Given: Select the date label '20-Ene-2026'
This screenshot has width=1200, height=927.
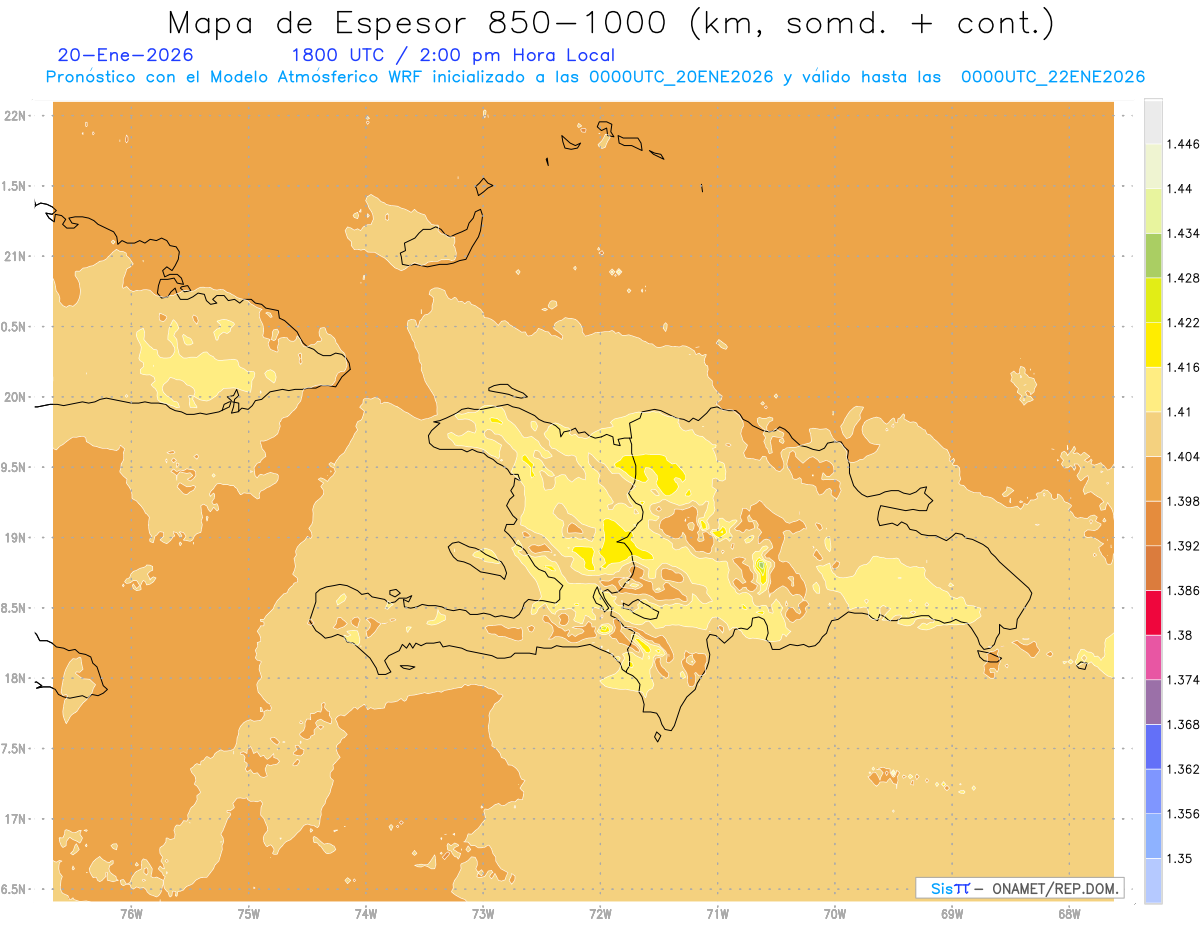Looking at the screenshot, I should [x=126, y=56].
